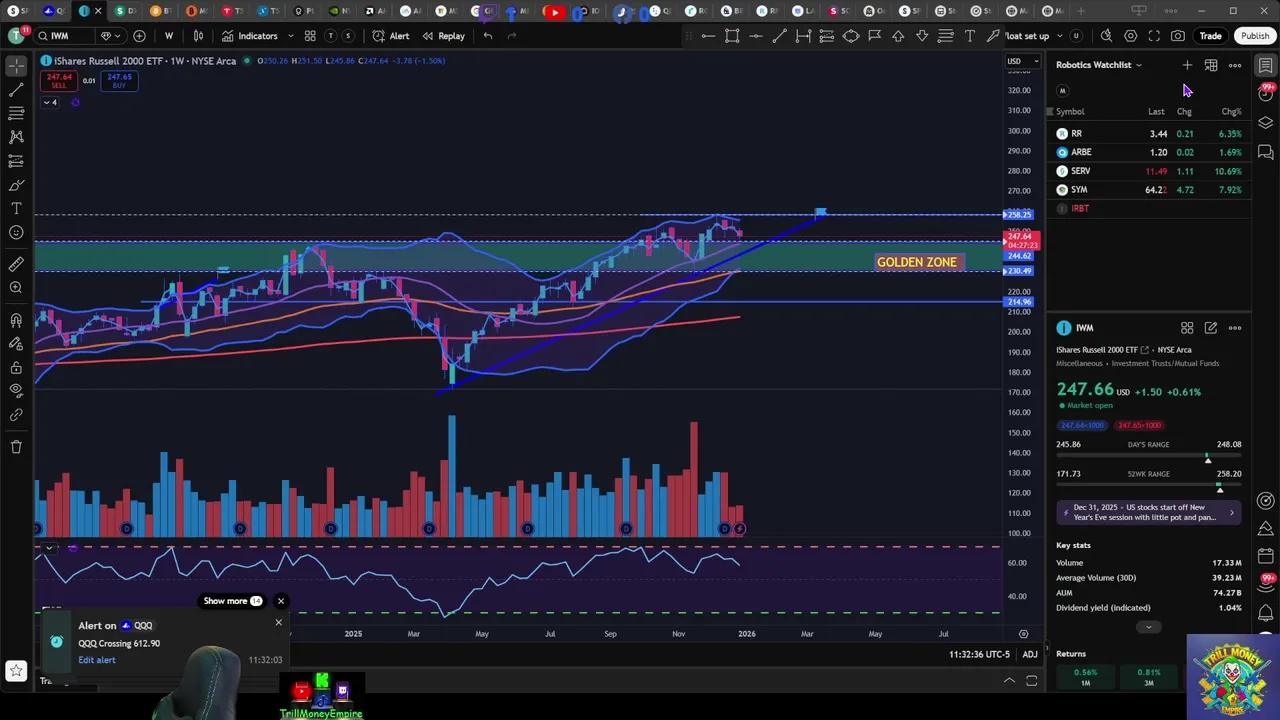Image resolution: width=1280 pixels, height=720 pixels.
Task: Open the calendar icon in right sidebar
Action: click(x=1266, y=556)
